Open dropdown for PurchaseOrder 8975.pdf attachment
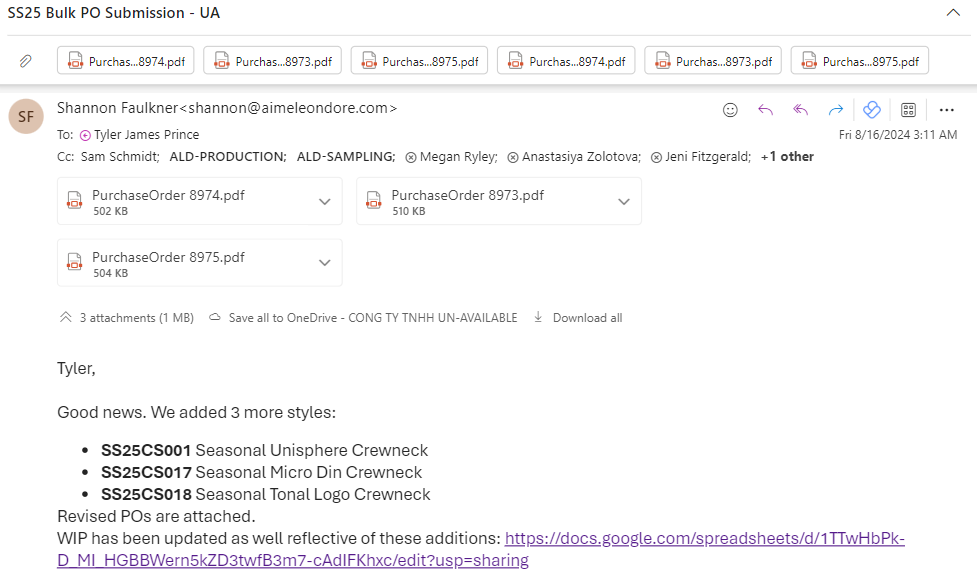Screen dimensions: 977x581 (325, 263)
